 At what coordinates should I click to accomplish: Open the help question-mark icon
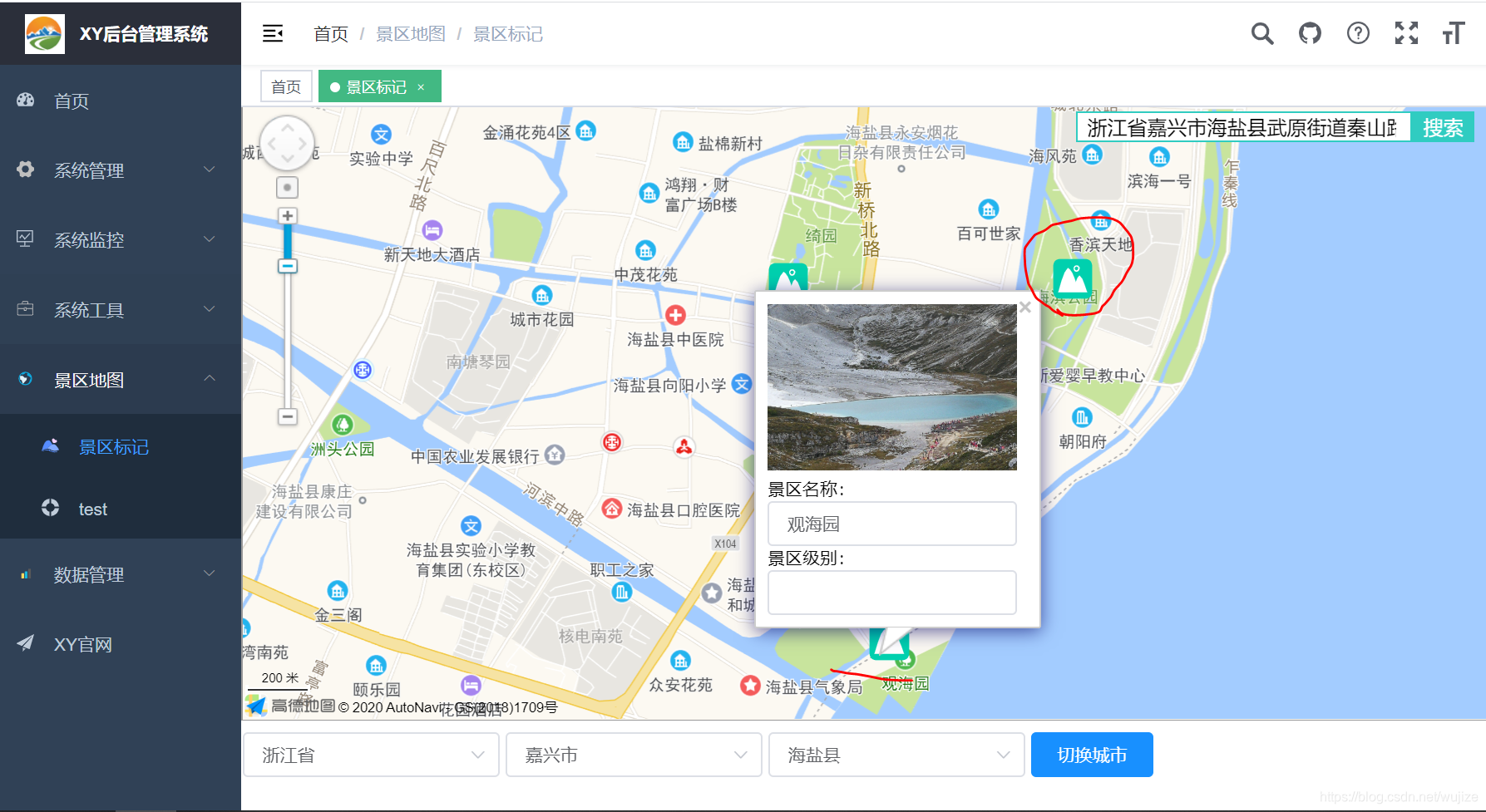point(1358,33)
